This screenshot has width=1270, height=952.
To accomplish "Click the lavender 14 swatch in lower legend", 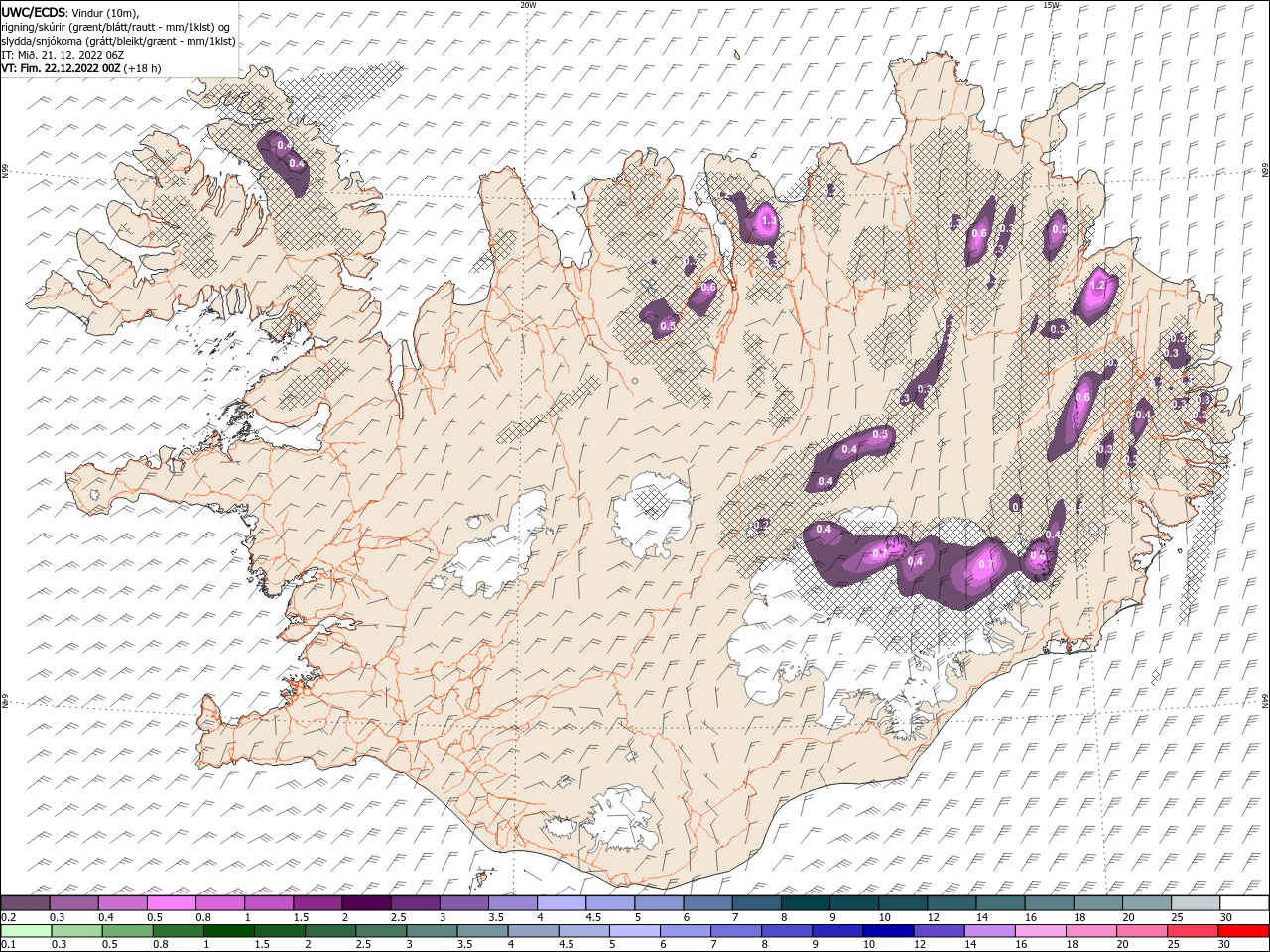I will [989, 931].
